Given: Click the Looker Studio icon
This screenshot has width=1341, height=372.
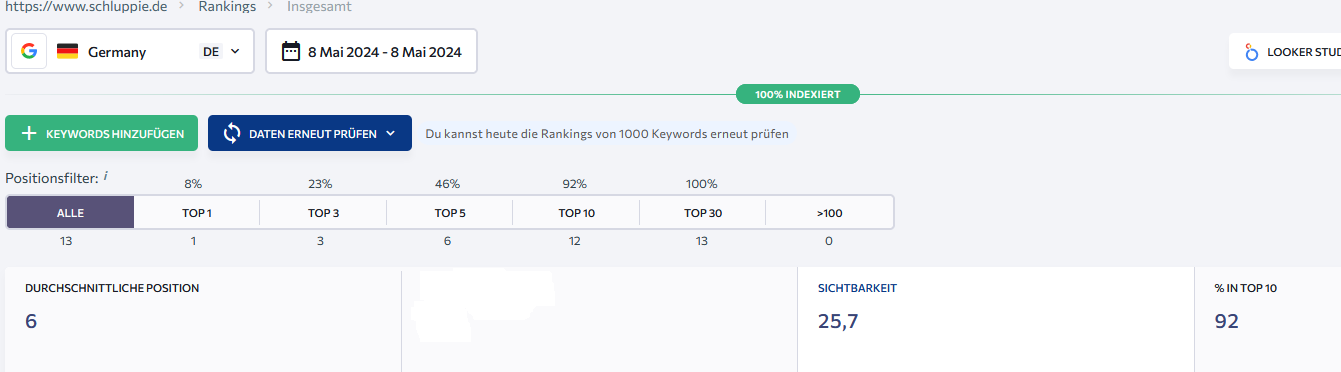Looking at the screenshot, I should click(1251, 52).
